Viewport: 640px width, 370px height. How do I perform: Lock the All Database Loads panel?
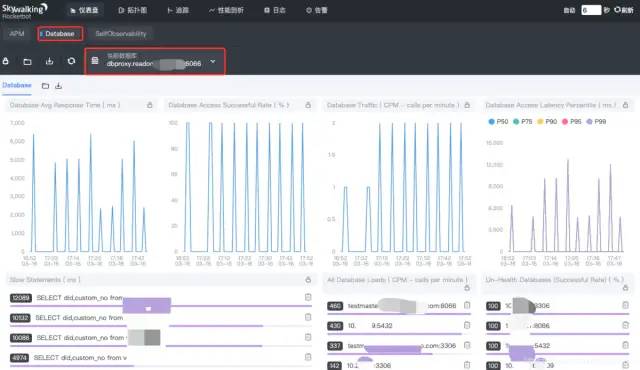(467, 288)
